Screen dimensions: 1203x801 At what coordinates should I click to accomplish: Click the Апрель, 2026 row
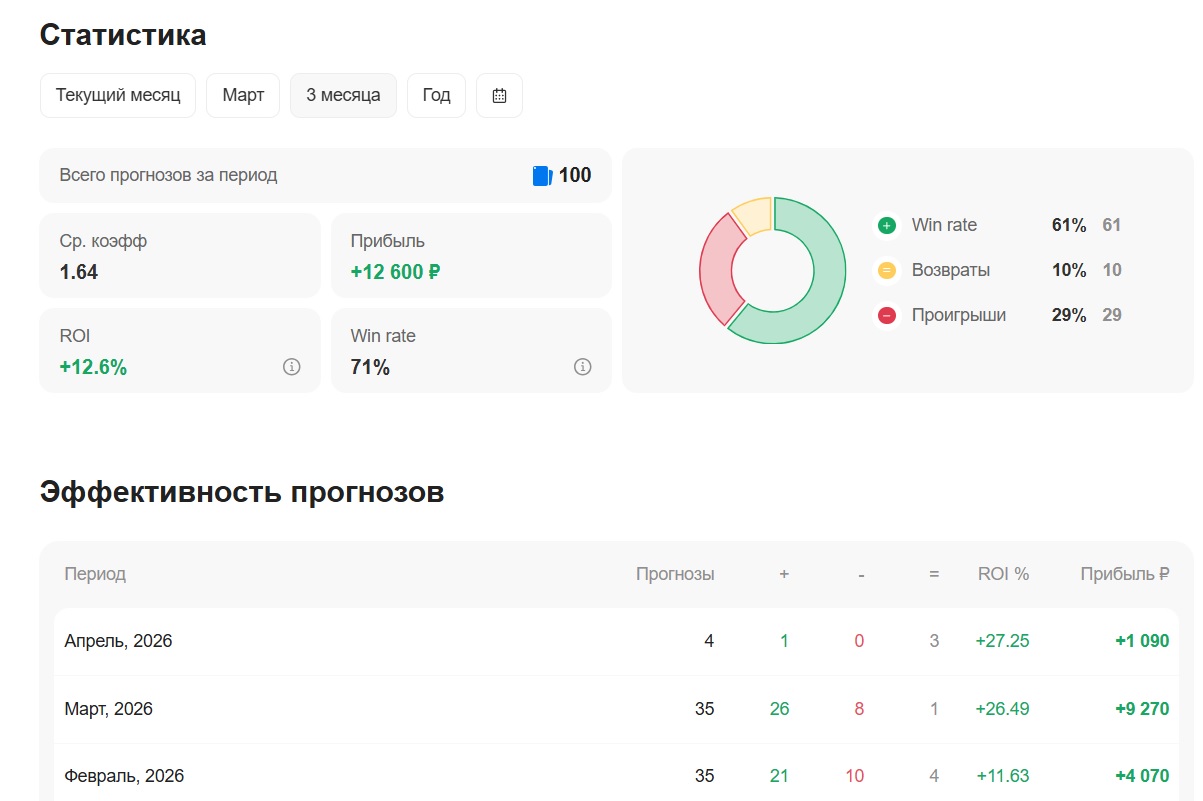coord(616,641)
